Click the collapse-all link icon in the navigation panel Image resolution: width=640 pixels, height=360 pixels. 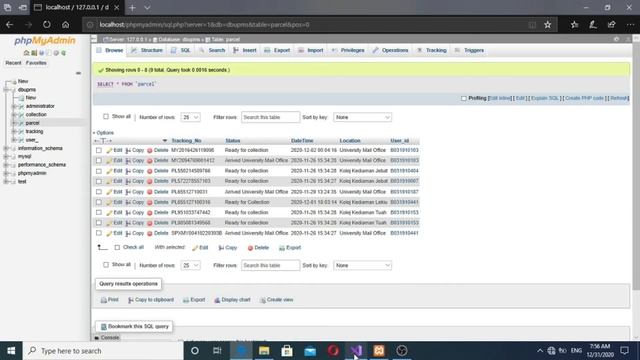click(78, 73)
